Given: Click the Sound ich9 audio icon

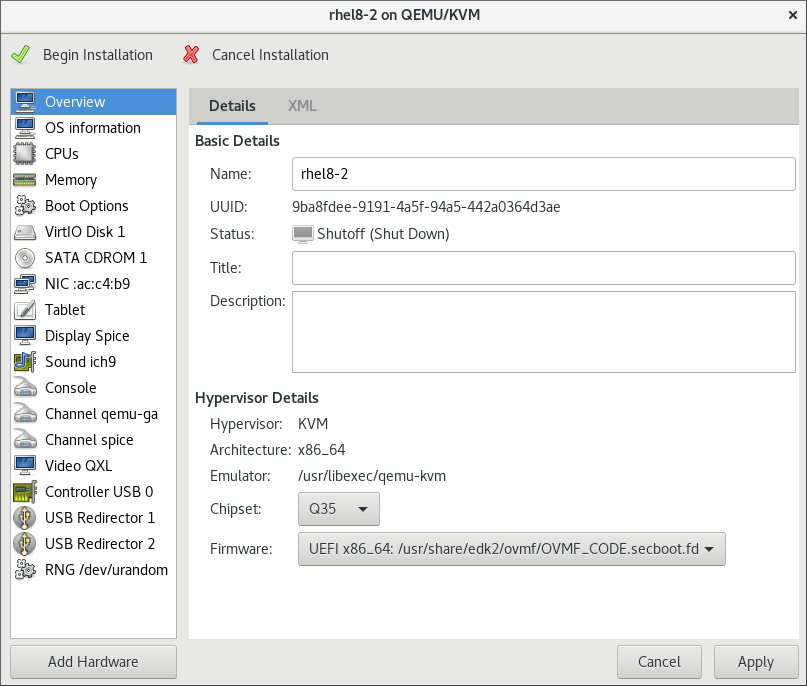Looking at the screenshot, I should pos(25,362).
